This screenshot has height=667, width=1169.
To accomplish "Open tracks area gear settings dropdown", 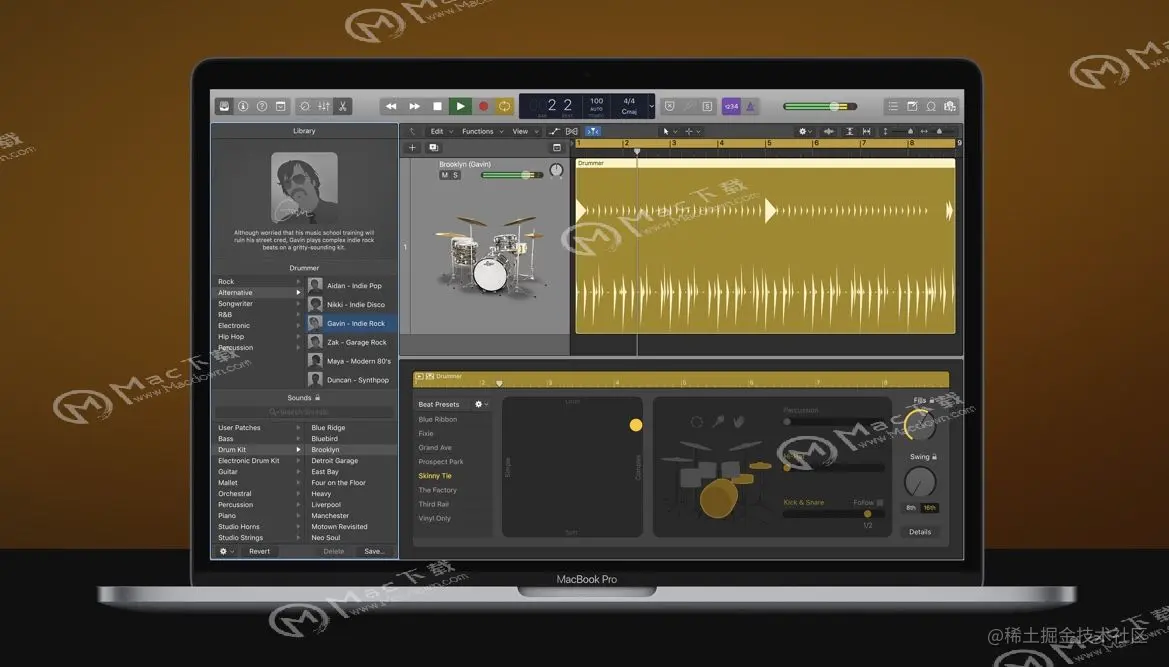I will tap(805, 131).
